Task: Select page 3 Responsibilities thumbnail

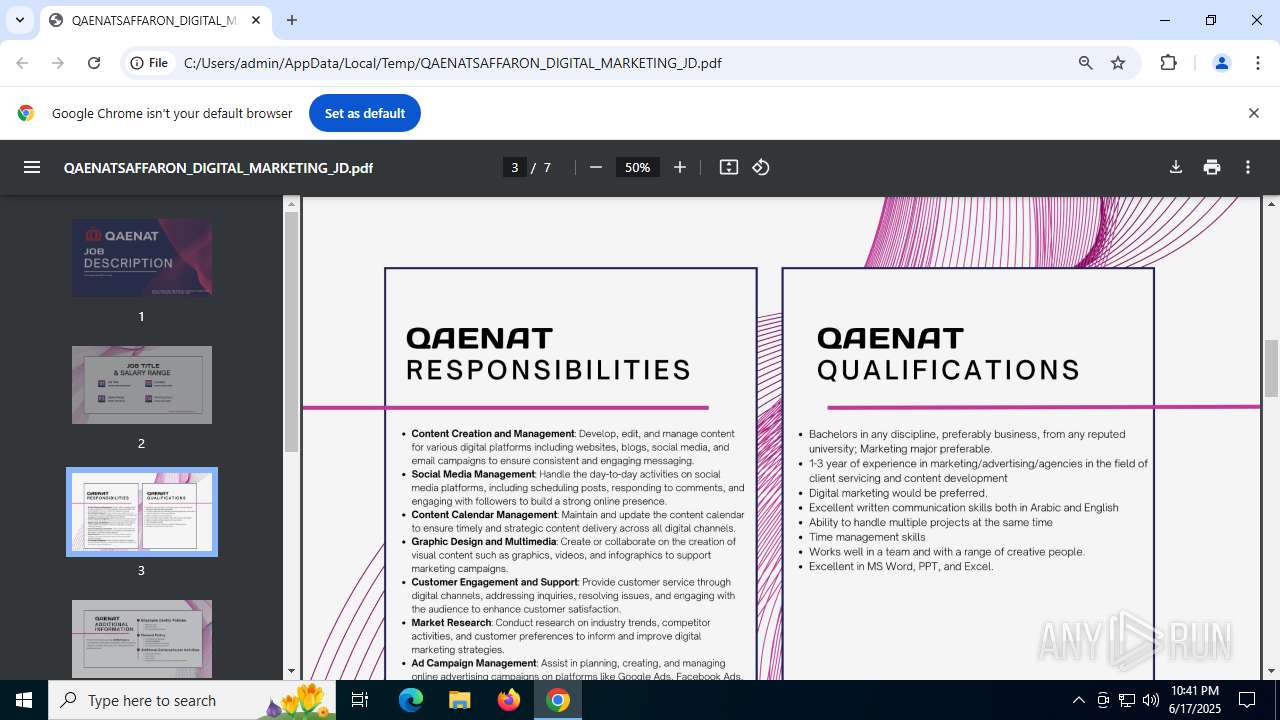Action: coord(142,511)
